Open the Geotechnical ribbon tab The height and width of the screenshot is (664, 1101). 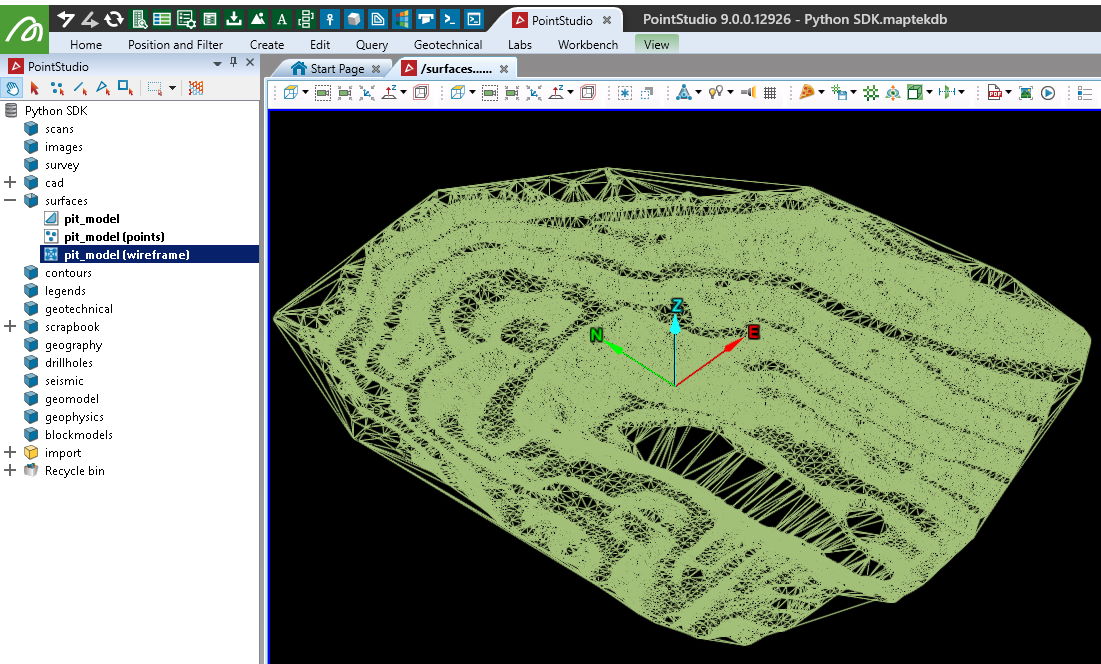(x=447, y=45)
